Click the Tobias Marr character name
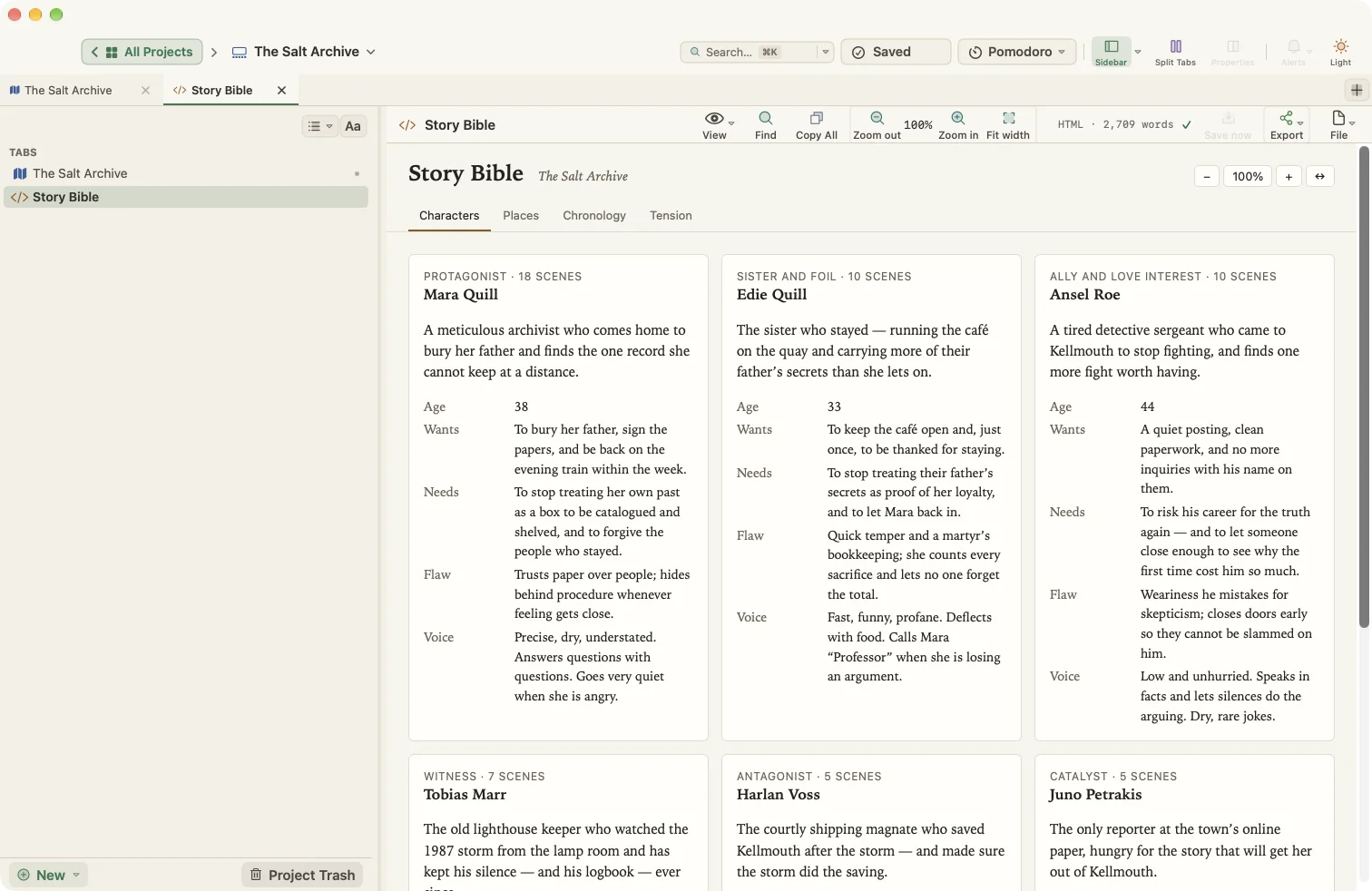The image size is (1372, 891). pos(465,795)
